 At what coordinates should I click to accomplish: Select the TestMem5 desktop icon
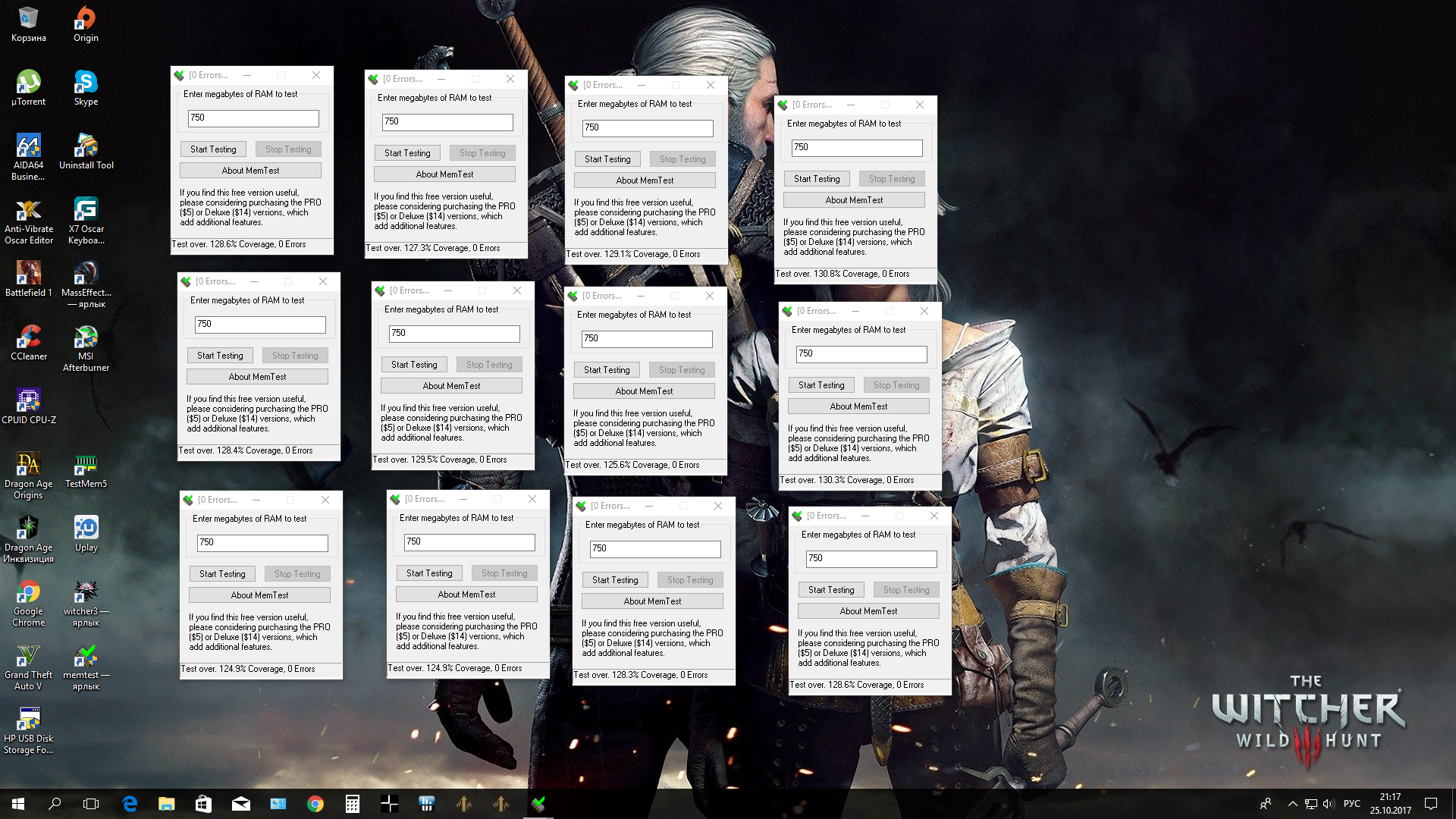coord(86,464)
